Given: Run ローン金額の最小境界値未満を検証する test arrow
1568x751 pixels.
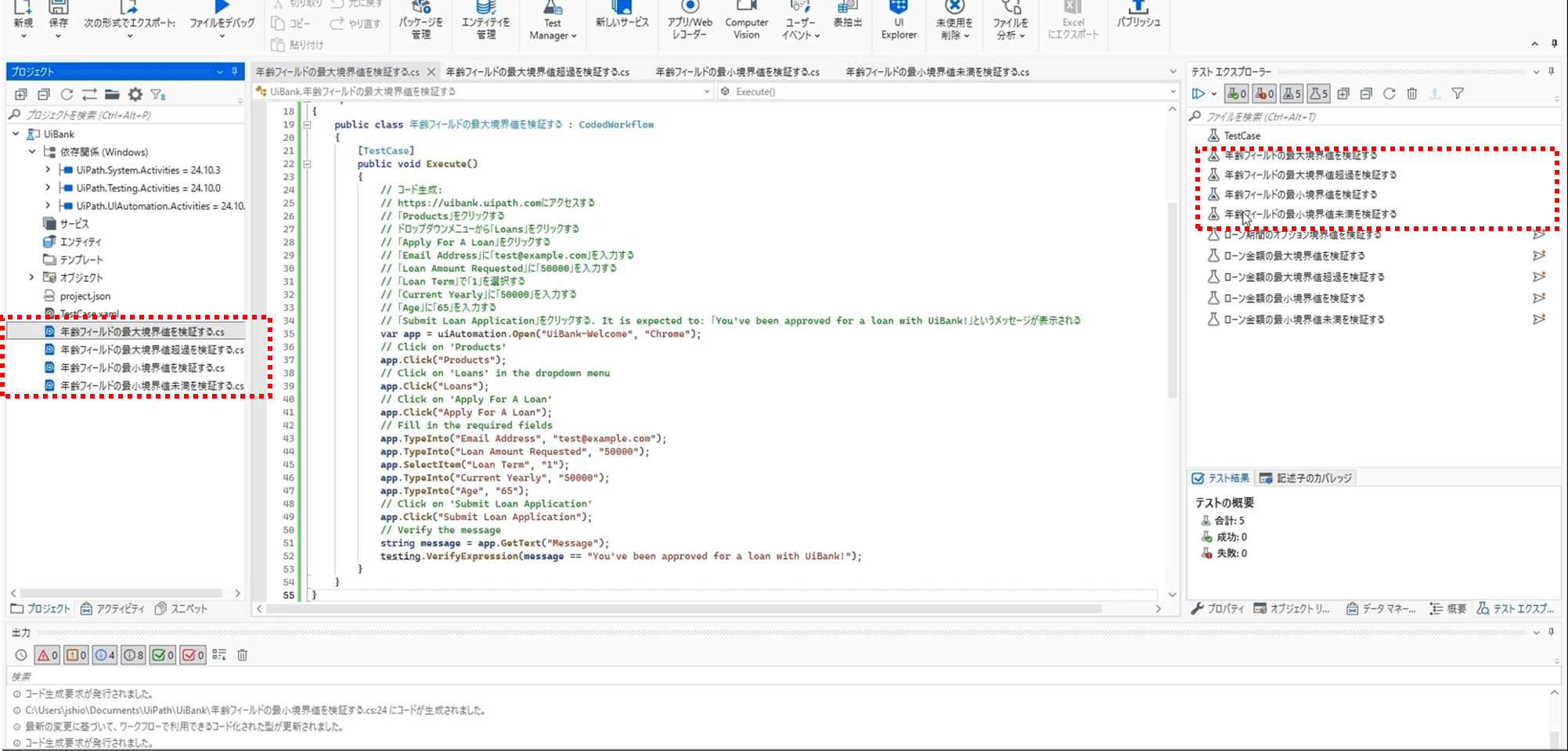Looking at the screenshot, I should (1539, 320).
